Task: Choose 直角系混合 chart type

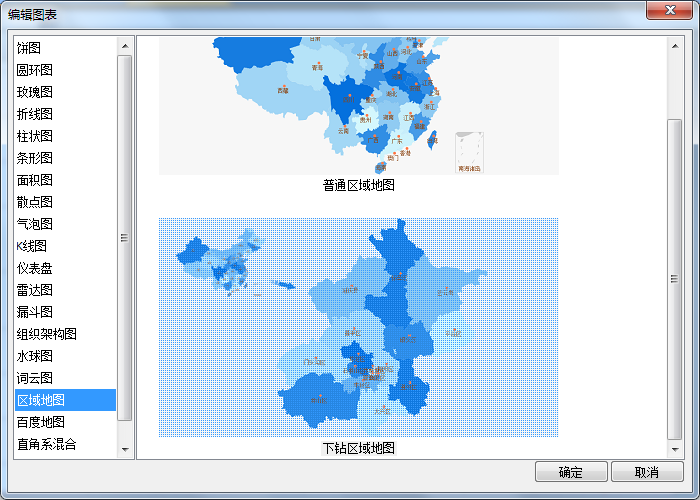Action: pyautogui.click(x=46, y=444)
